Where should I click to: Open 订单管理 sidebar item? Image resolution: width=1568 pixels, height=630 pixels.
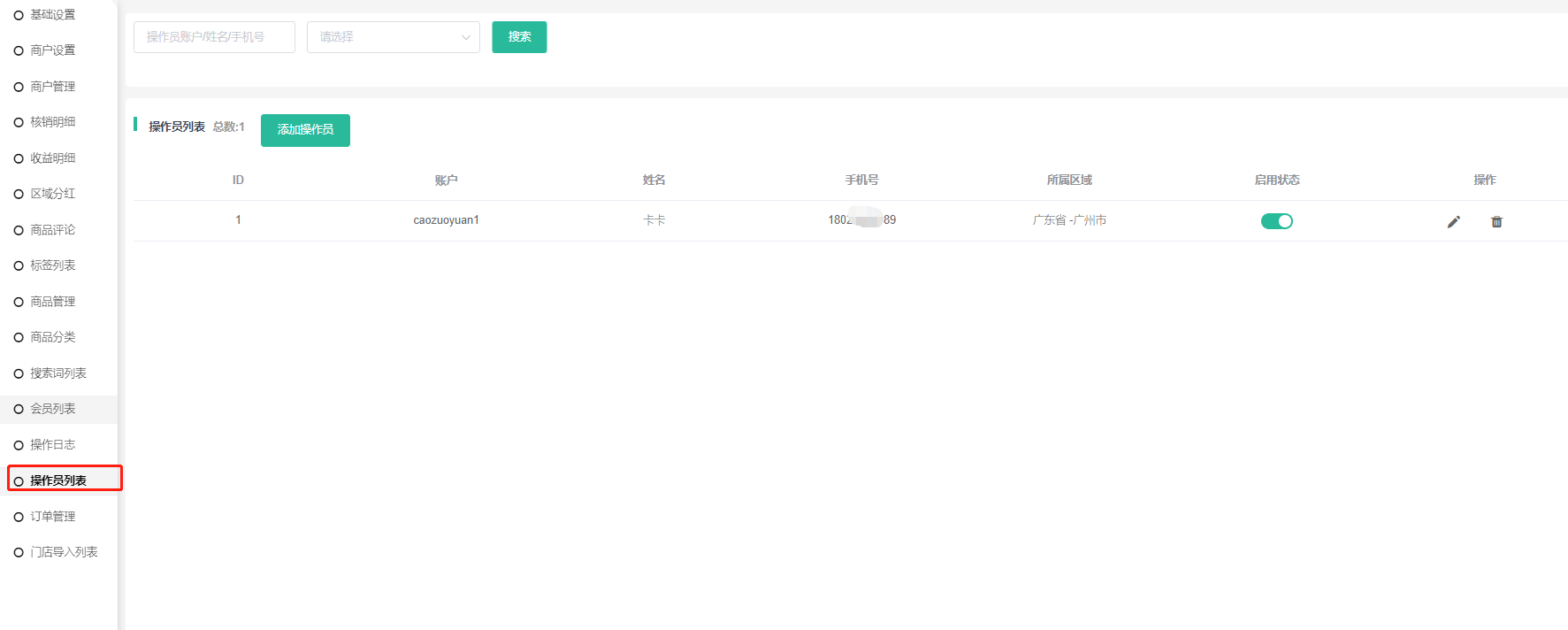coord(53,517)
